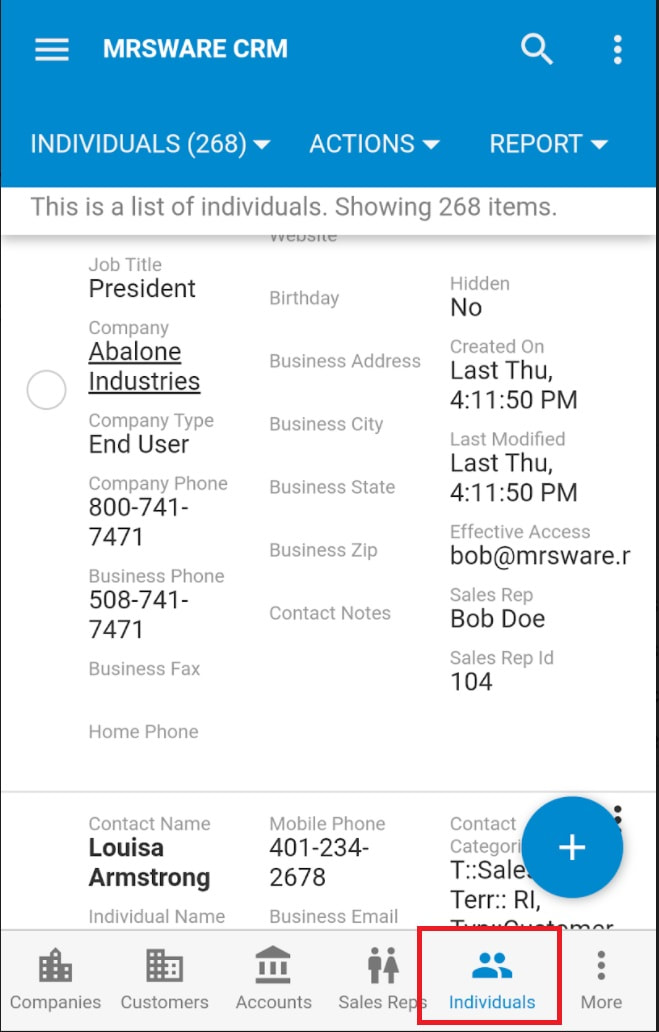Viewport: 659px width, 1032px height.
Task: Open the ACTIONS dropdown menu
Action: (x=375, y=143)
